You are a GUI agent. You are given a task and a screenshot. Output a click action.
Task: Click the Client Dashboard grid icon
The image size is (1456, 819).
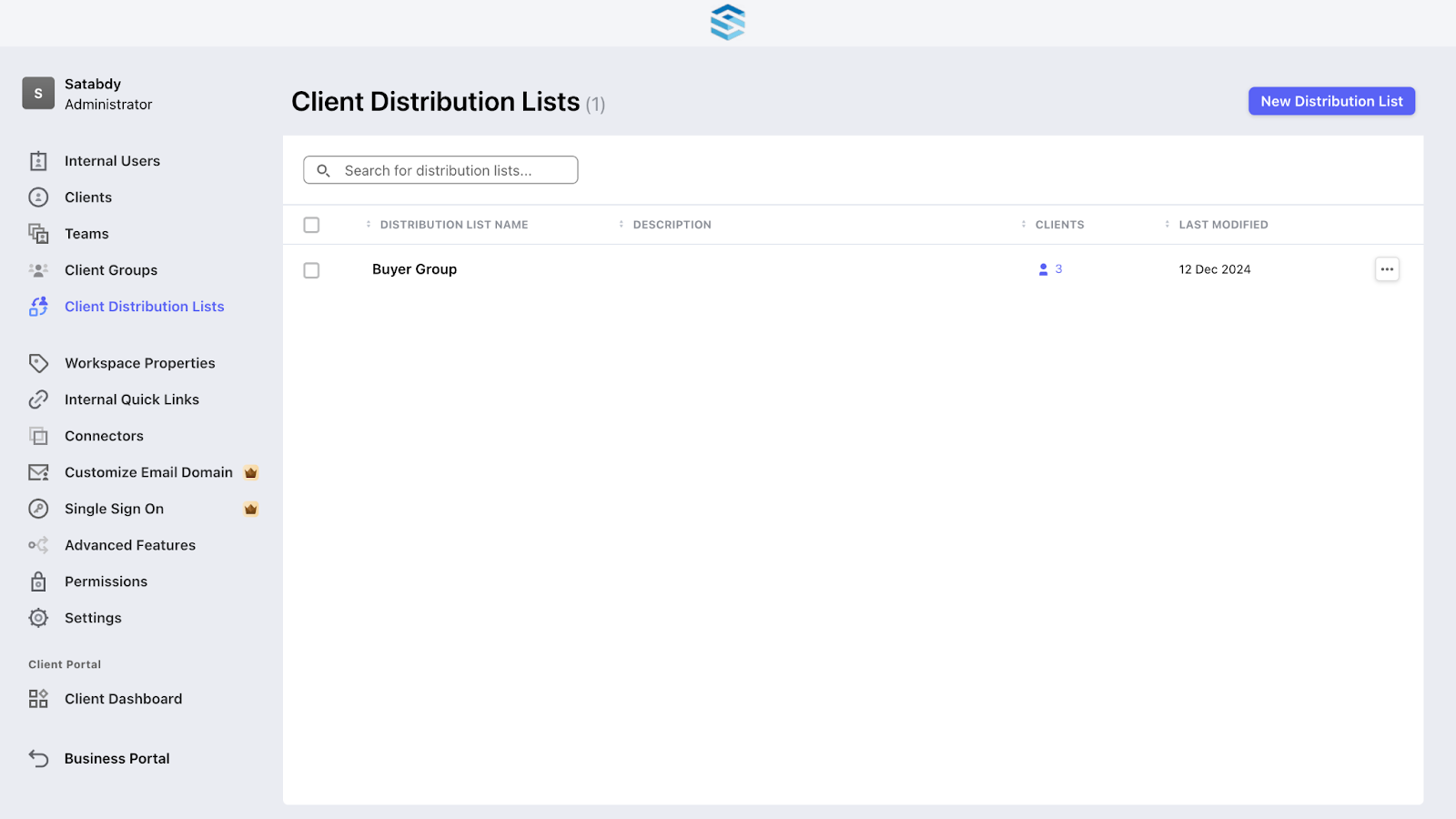(38, 699)
